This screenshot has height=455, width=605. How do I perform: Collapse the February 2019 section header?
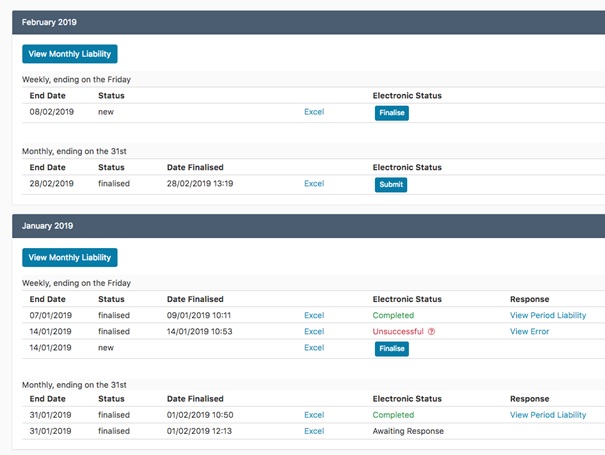pos(302,22)
